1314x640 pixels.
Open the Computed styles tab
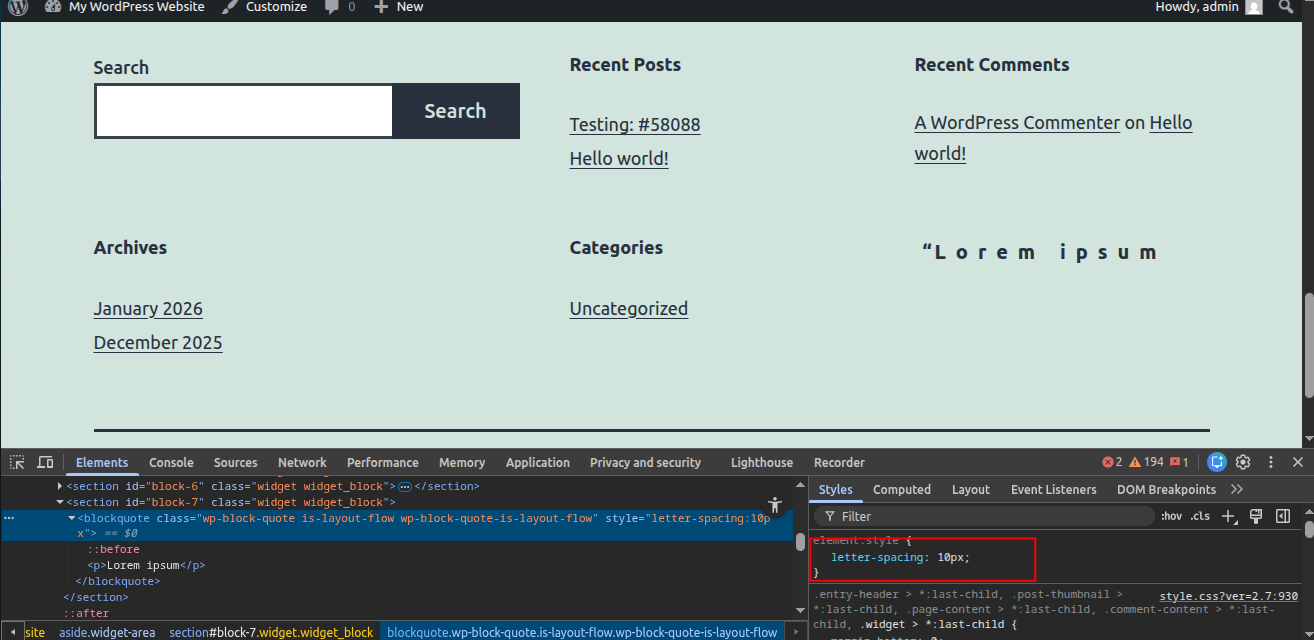tap(901, 489)
